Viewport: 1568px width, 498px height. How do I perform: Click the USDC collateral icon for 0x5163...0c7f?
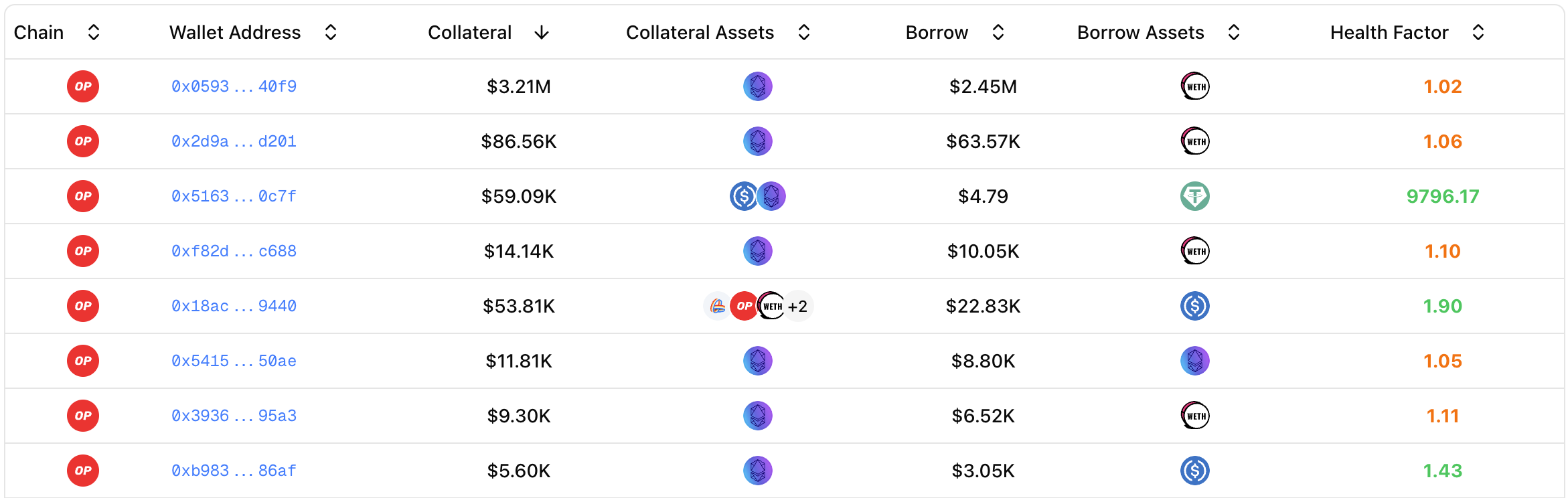click(x=744, y=196)
